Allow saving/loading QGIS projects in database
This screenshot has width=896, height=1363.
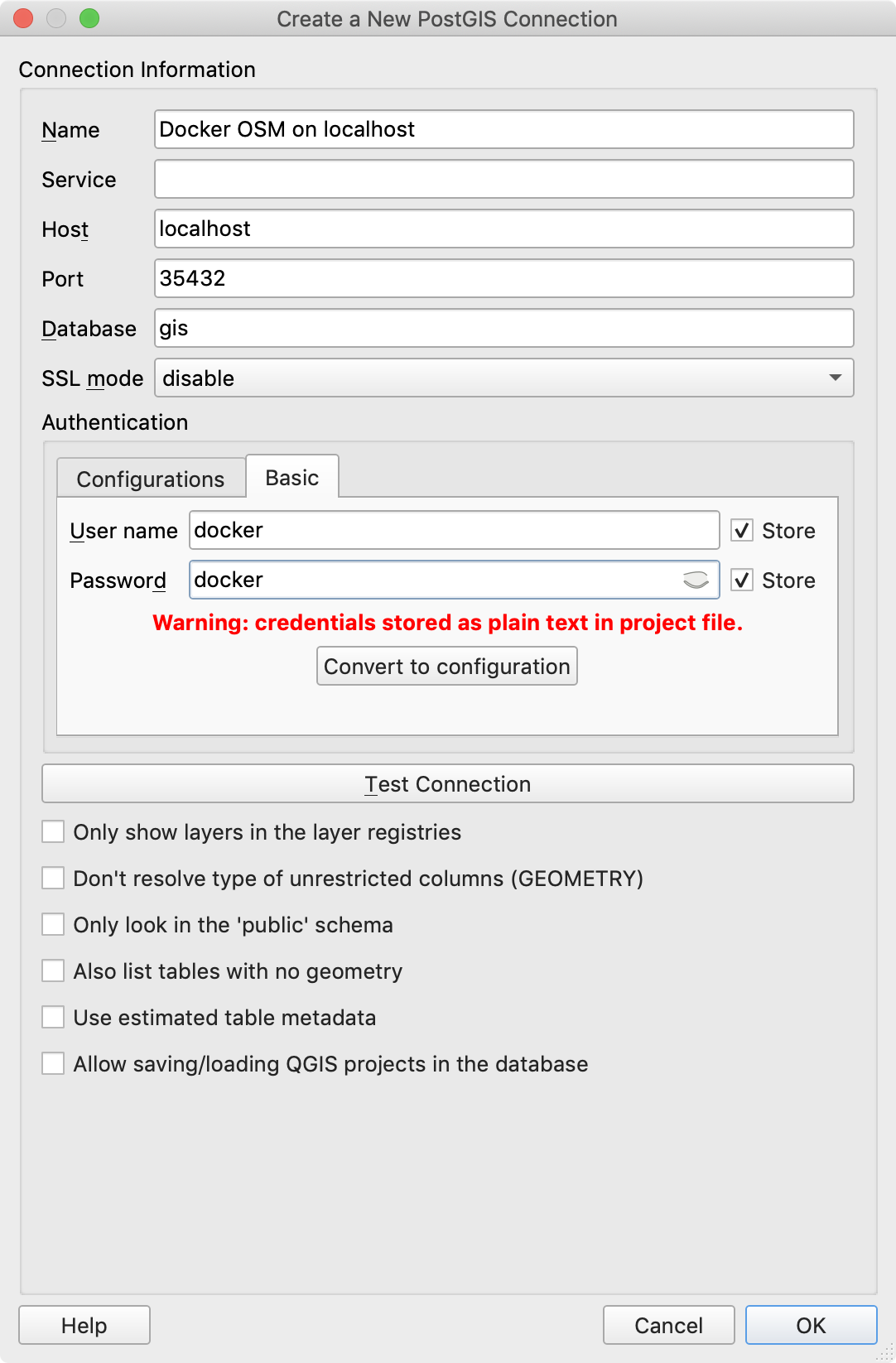point(54,1064)
